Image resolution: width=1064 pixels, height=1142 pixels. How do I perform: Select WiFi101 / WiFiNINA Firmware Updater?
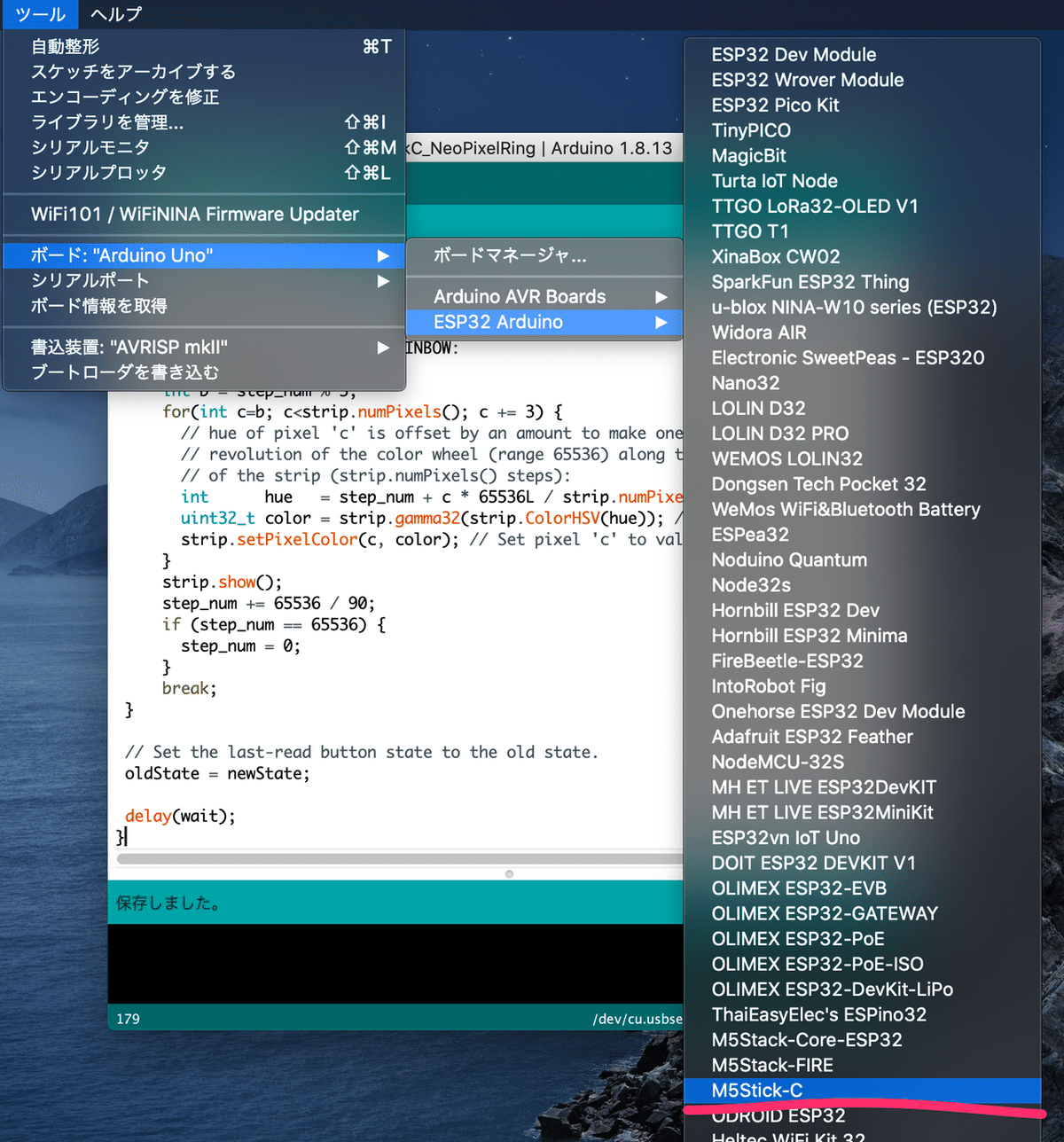[x=204, y=215]
